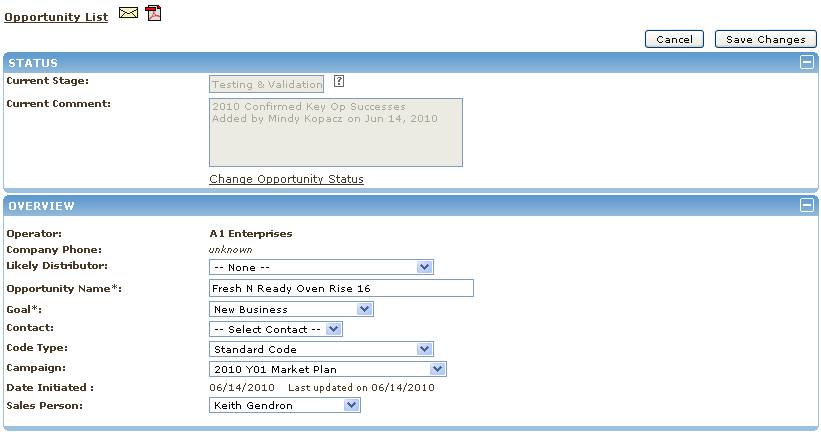The image size is (821, 432).
Task: Click into the Opportunity Name text field
Action: point(340,288)
